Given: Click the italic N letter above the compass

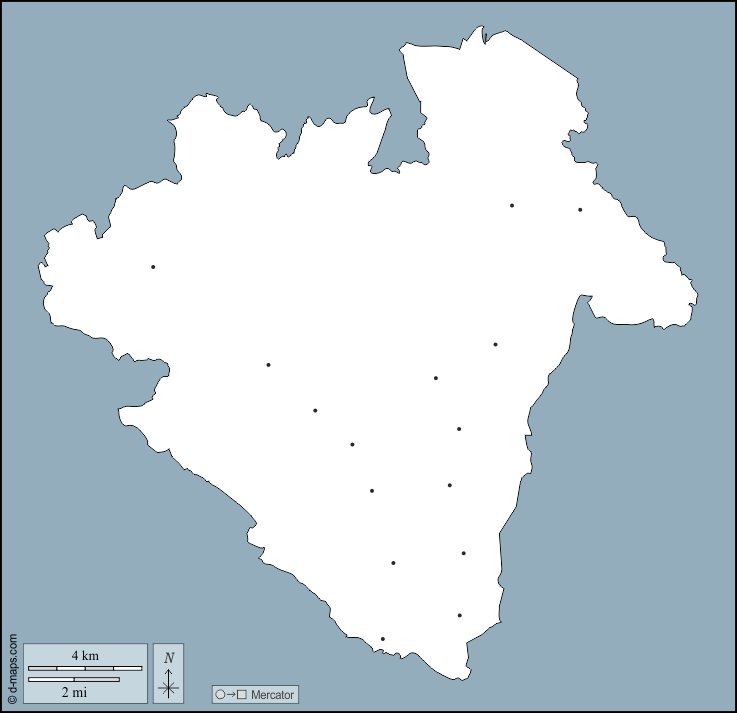Looking at the screenshot, I should point(169,657).
